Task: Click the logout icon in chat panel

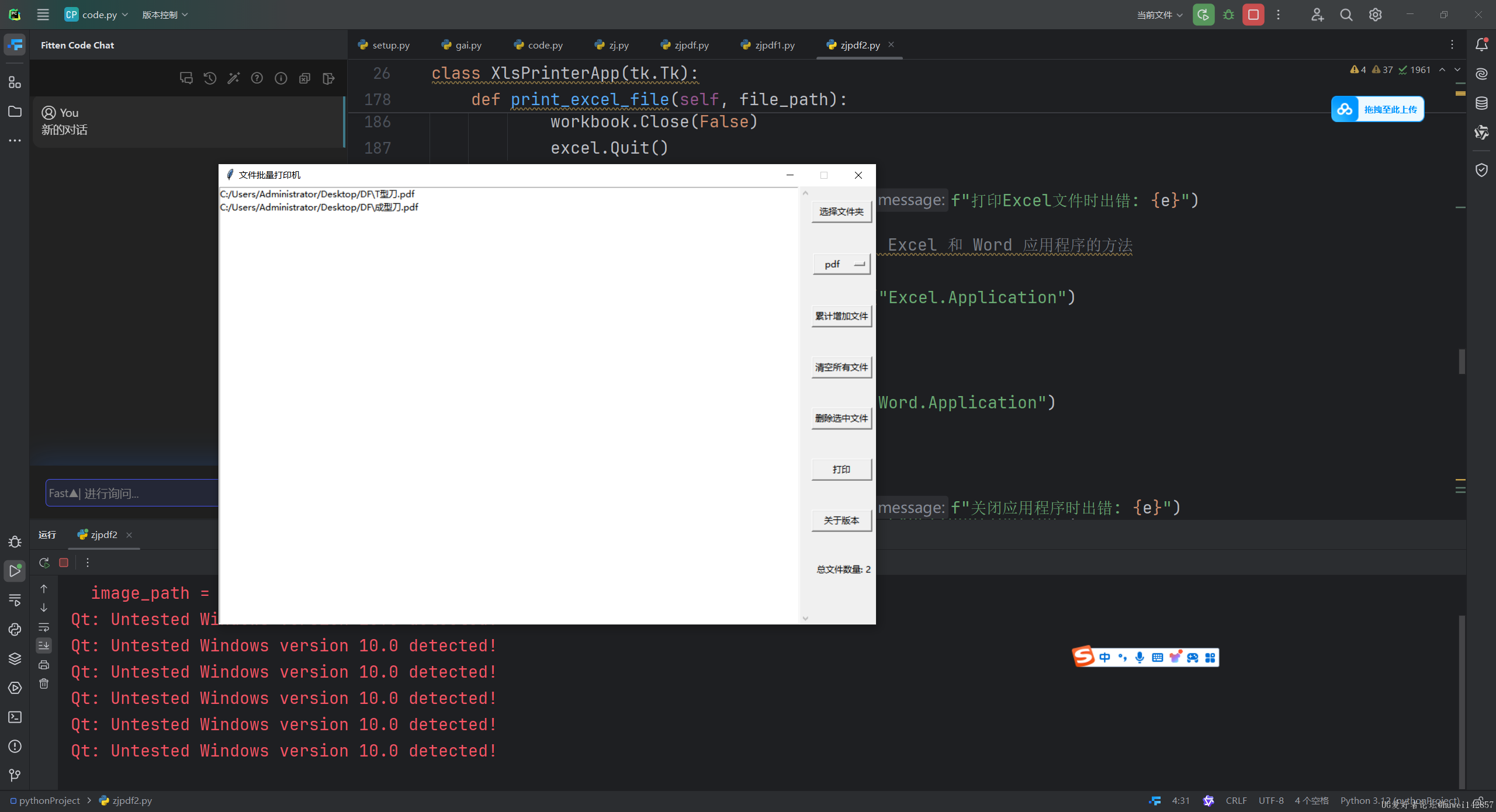Action: pyautogui.click(x=328, y=78)
